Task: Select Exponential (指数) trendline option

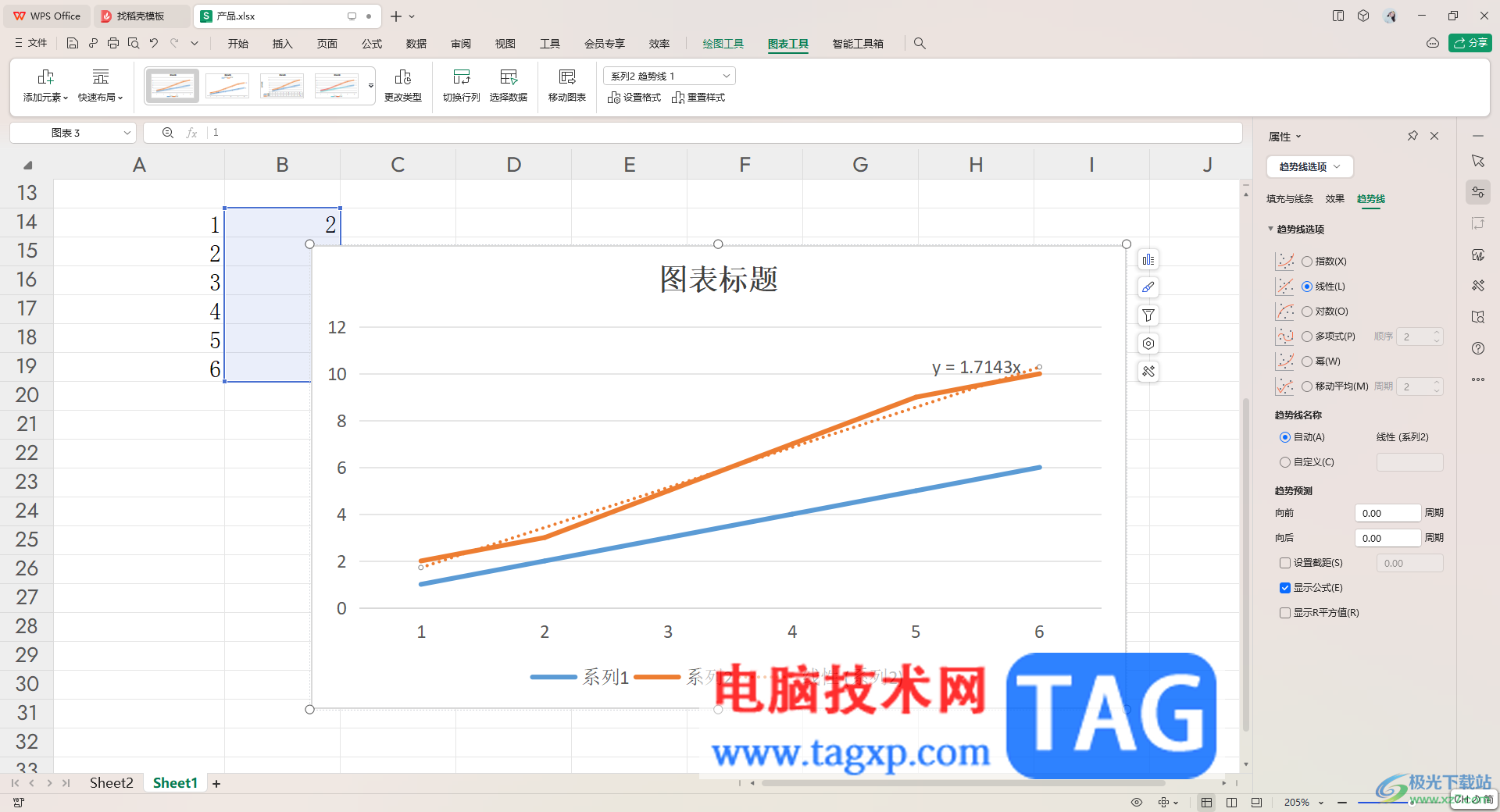Action: coord(1307,262)
